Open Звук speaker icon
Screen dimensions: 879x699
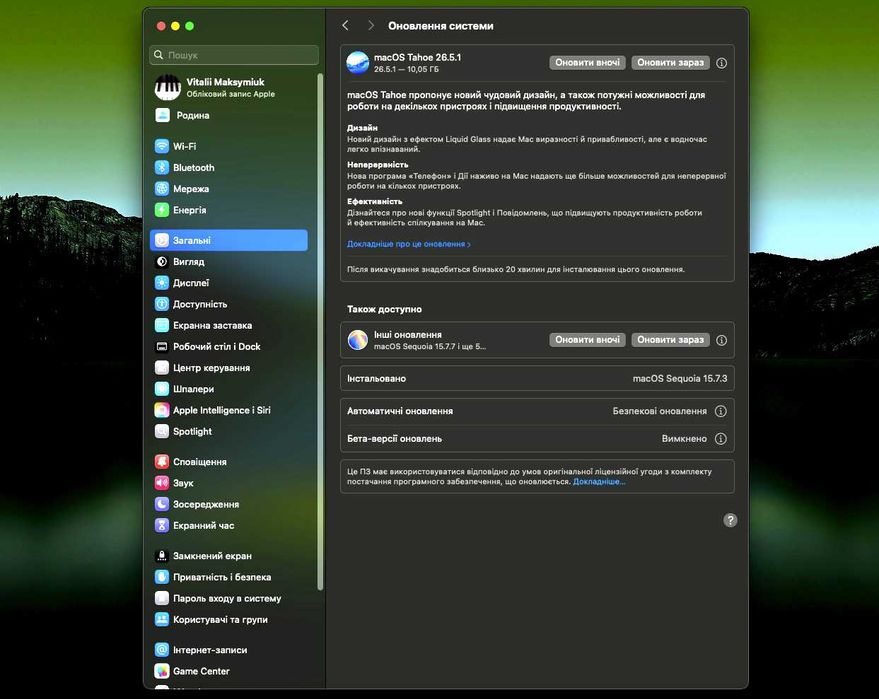click(161, 483)
